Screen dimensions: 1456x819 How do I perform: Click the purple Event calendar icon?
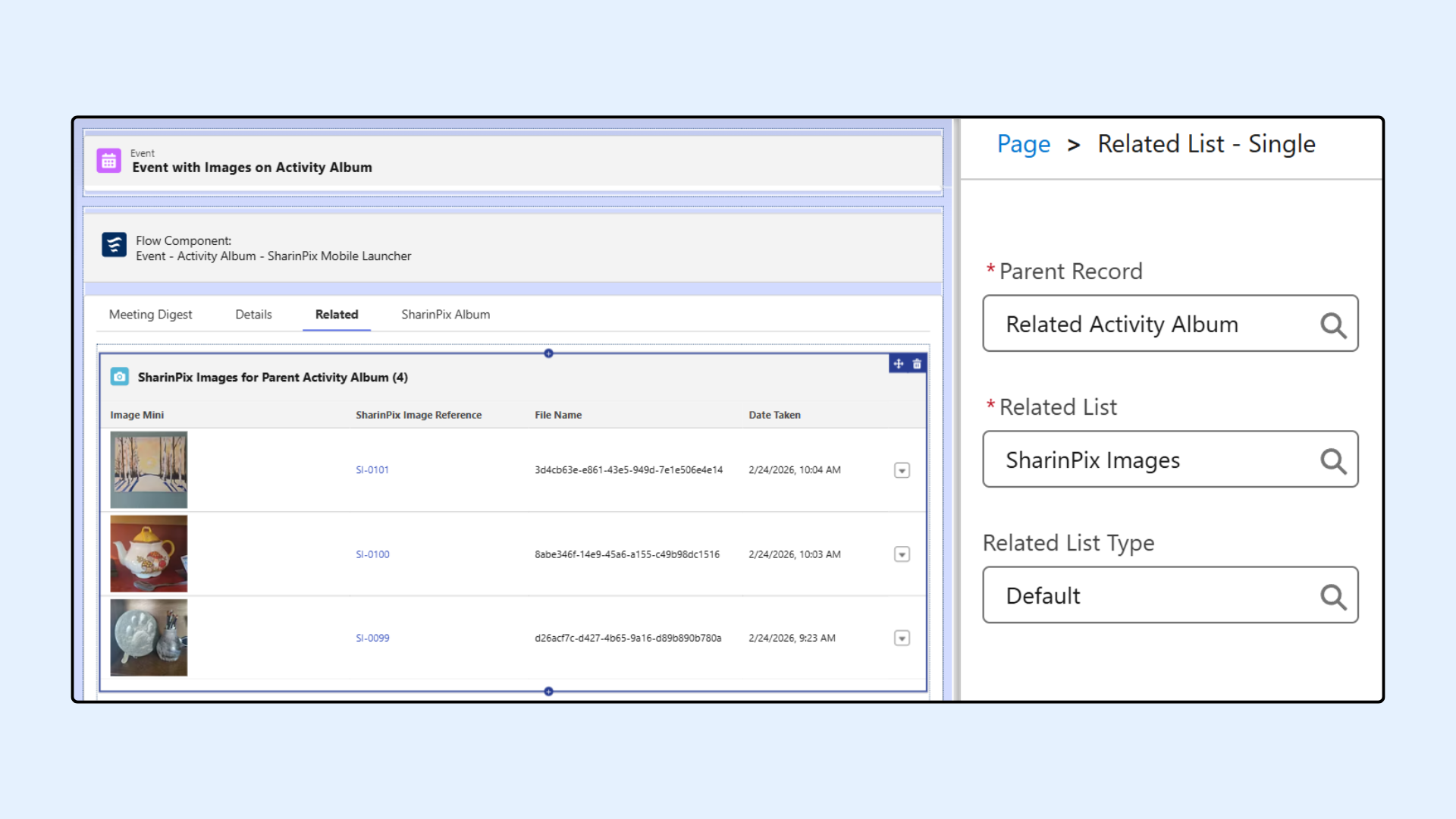(109, 161)
